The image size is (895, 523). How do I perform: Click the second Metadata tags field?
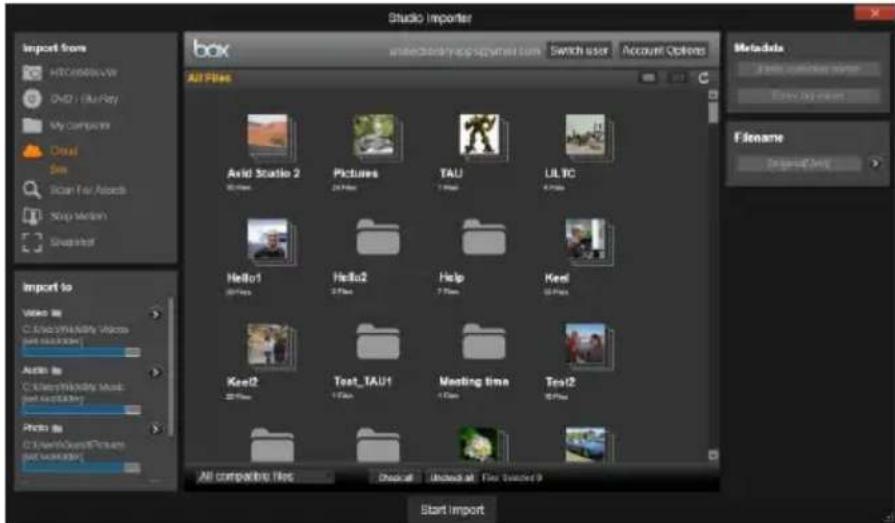point(808,95)
